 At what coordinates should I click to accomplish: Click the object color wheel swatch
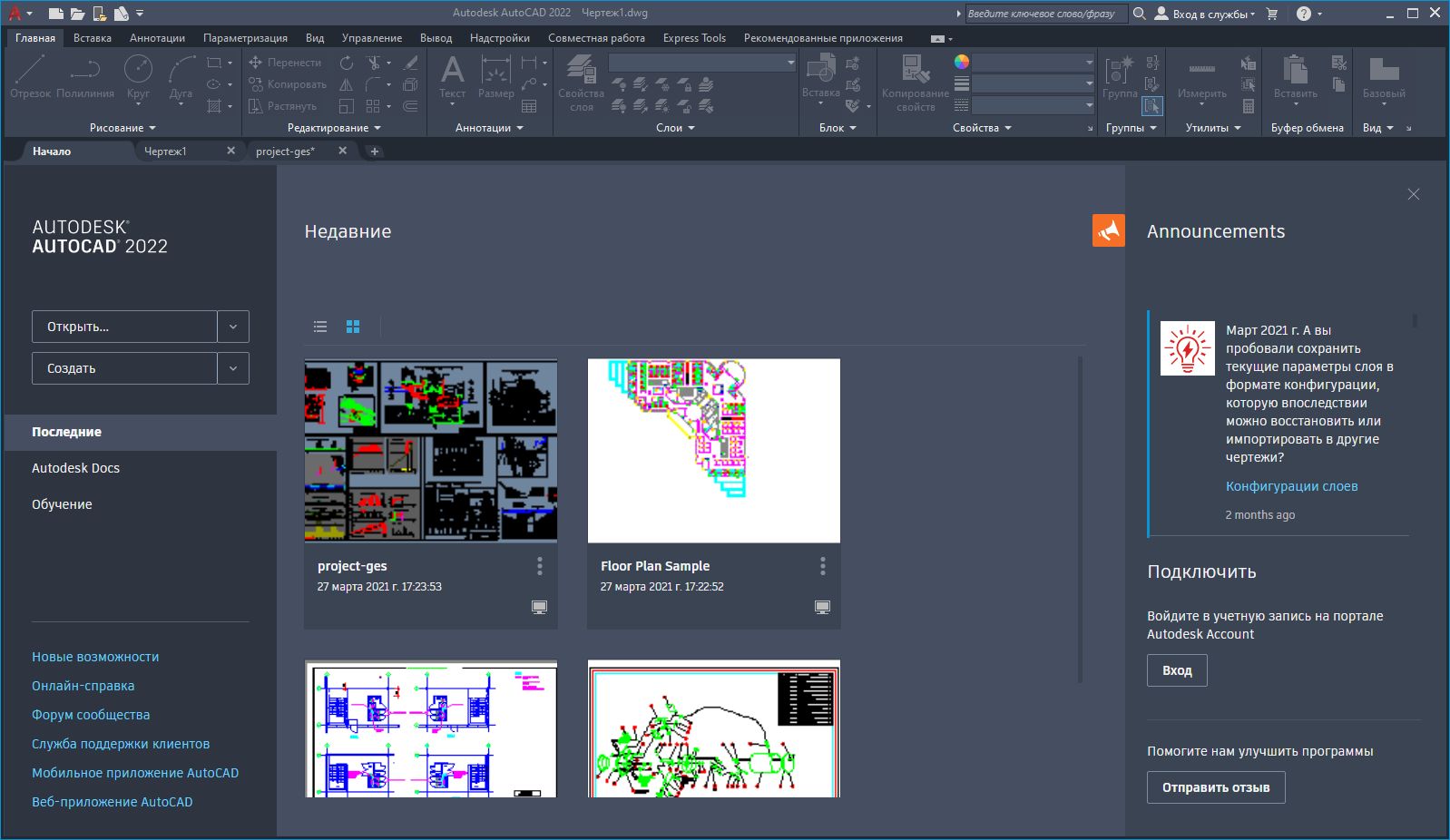pyautogui.click(x=962, y=62)
